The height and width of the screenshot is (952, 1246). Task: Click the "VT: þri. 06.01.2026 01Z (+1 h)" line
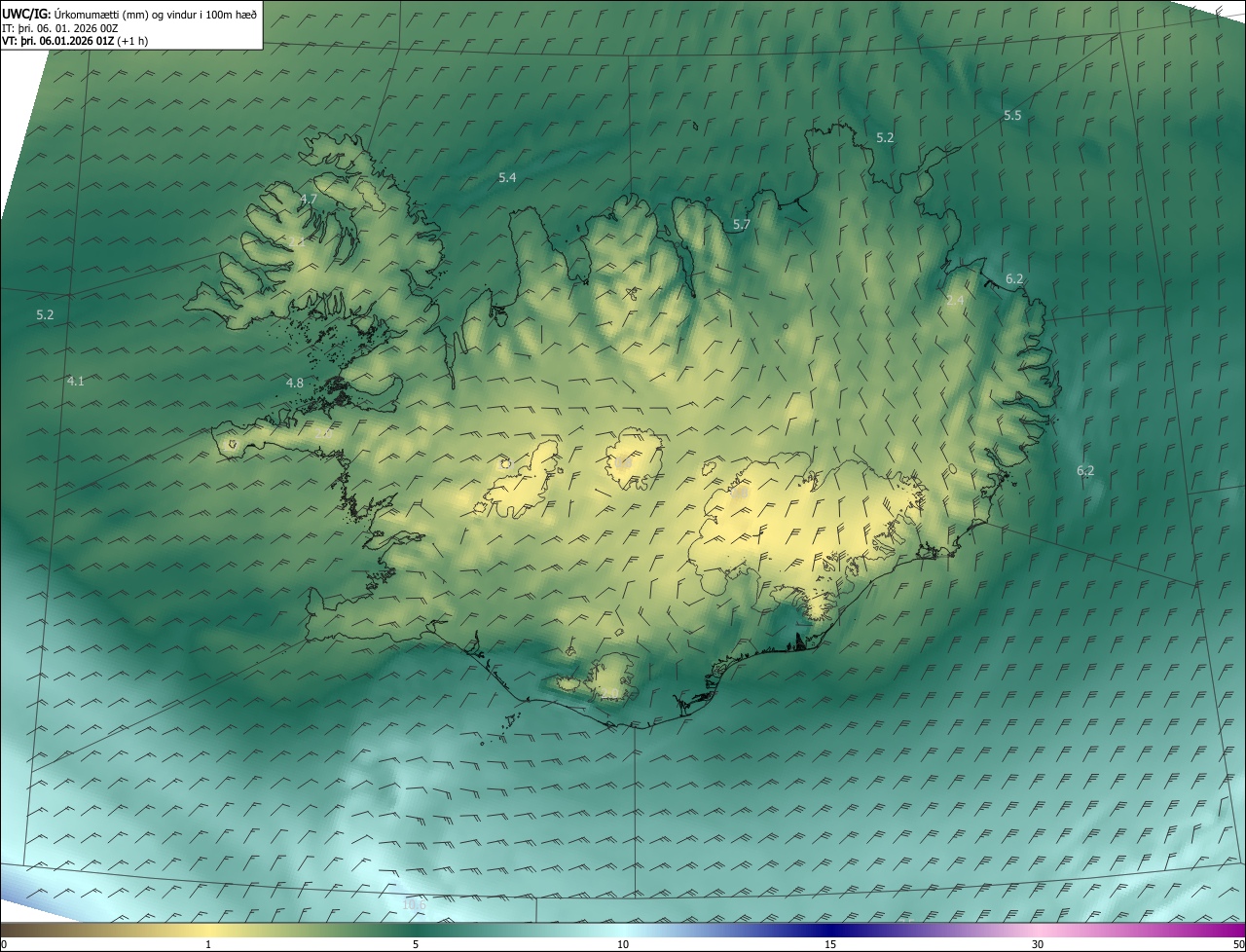(x=75, y=41)
